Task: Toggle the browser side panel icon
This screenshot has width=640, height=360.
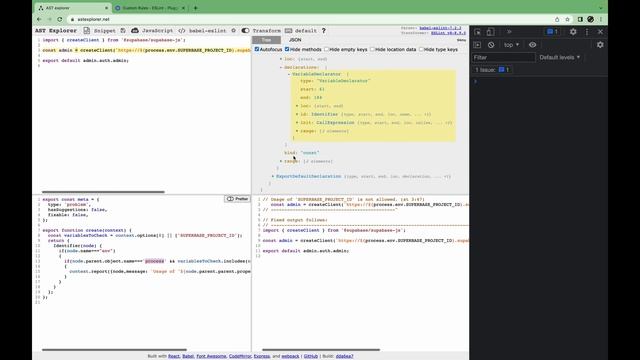Action: pos(580,19)
